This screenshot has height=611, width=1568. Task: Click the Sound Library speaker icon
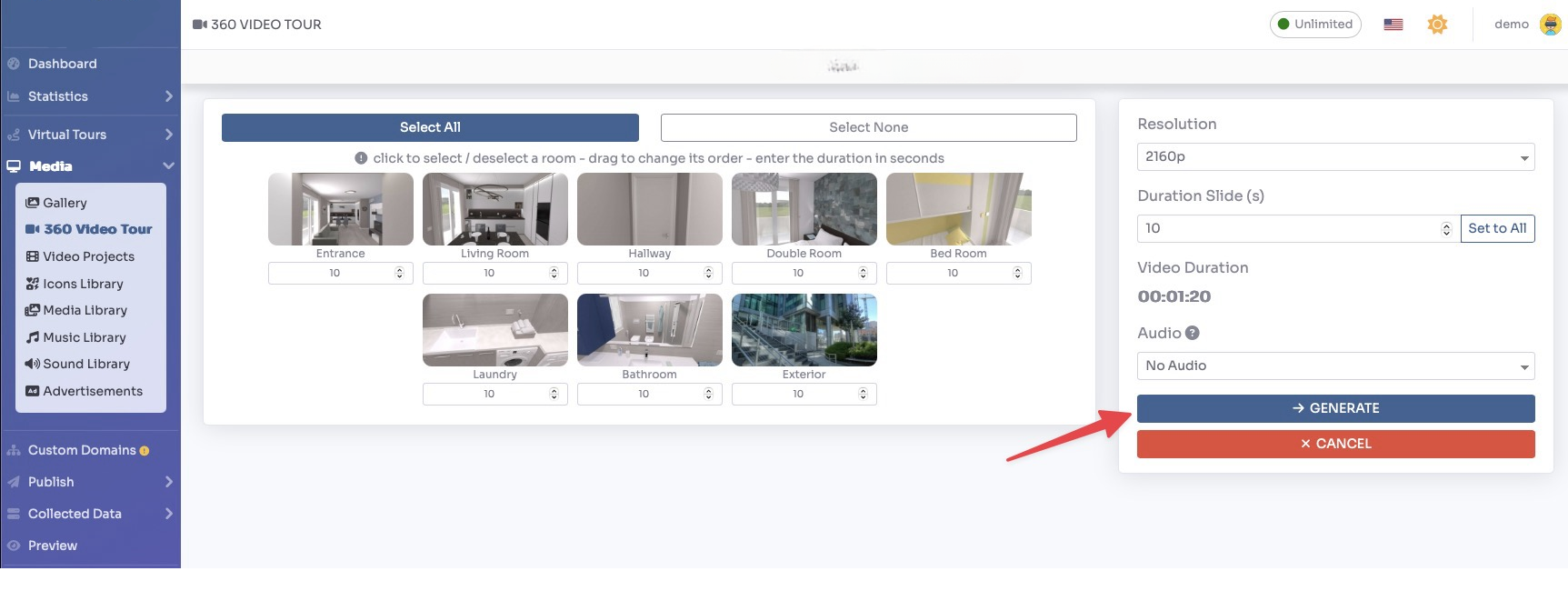coord(33,364)
